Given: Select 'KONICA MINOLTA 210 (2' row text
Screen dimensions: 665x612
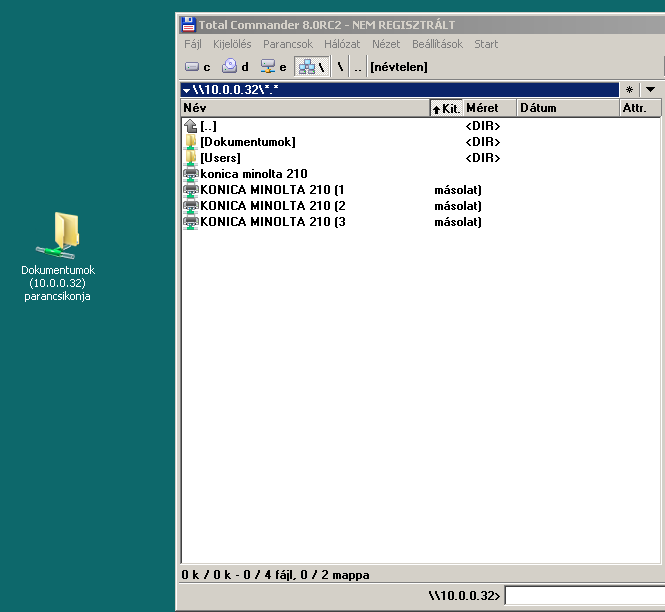Looking at the screenshot, I should tap(273, 206).
